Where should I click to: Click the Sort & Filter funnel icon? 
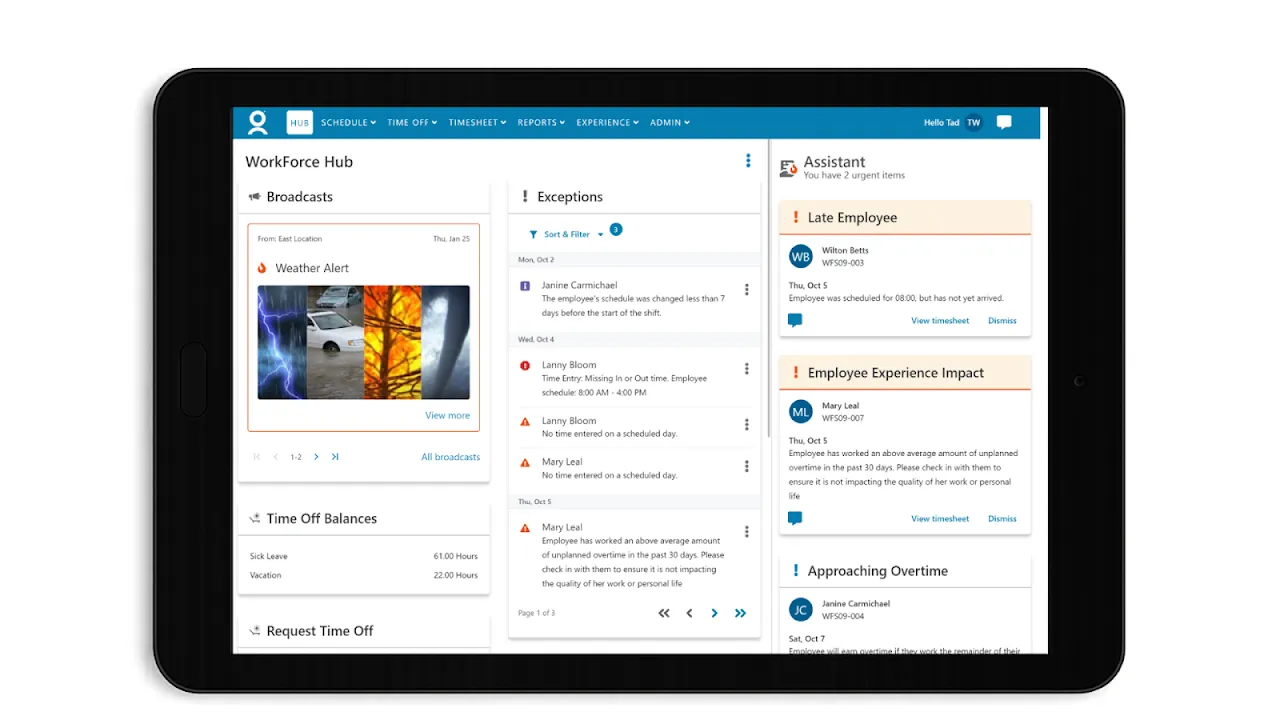click(x=533, y=235)
